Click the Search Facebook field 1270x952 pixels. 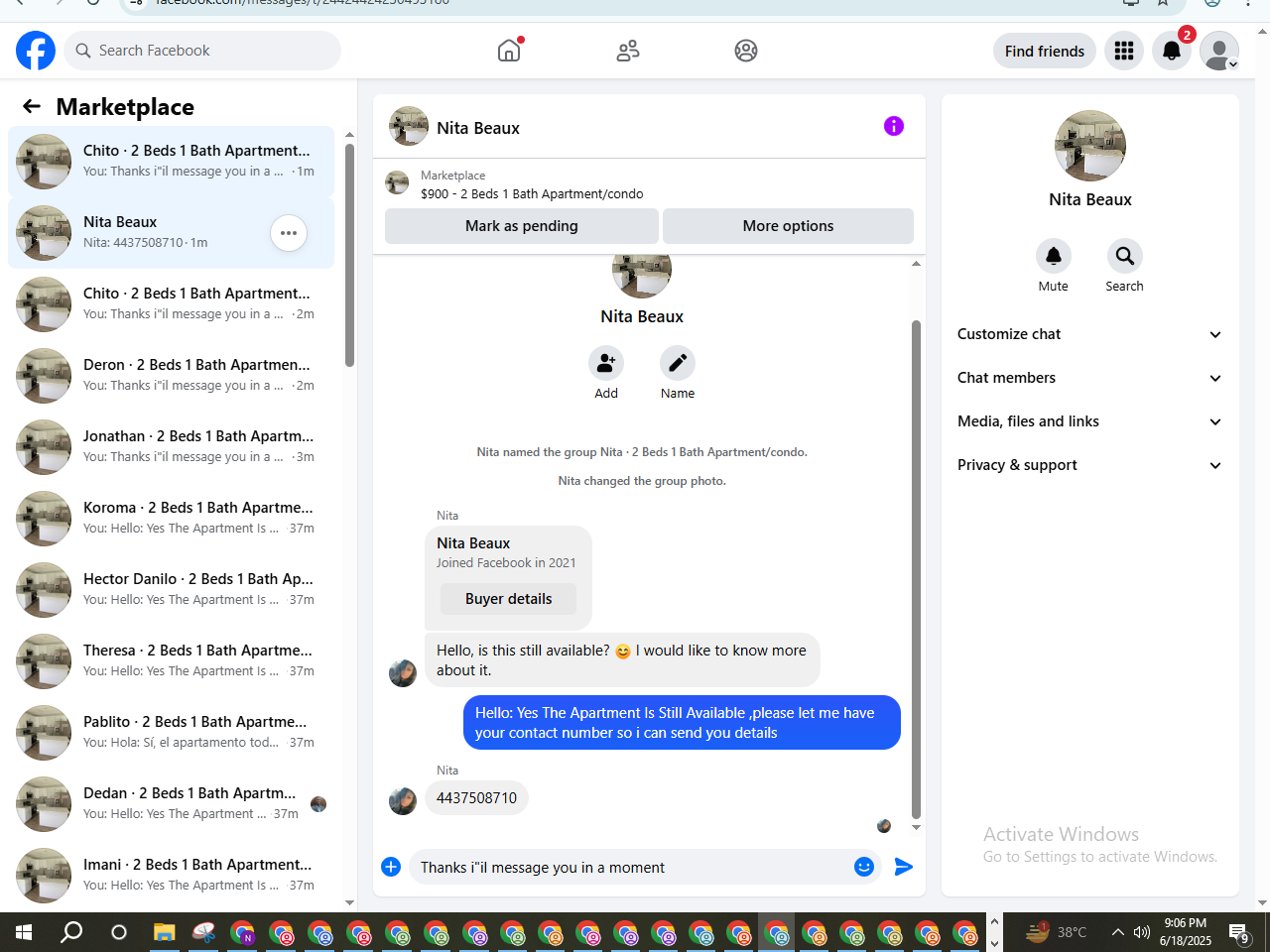[202, 51]
